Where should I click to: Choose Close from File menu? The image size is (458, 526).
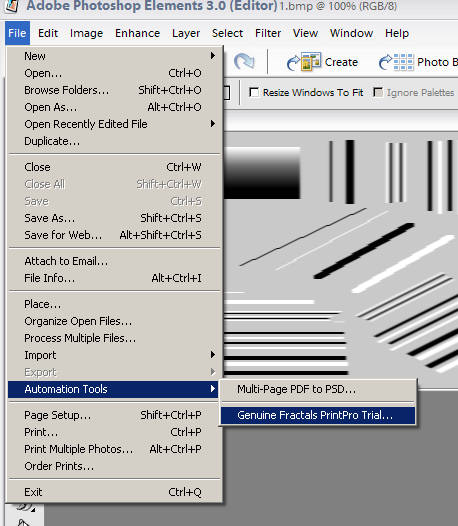(x=114, y=167)
